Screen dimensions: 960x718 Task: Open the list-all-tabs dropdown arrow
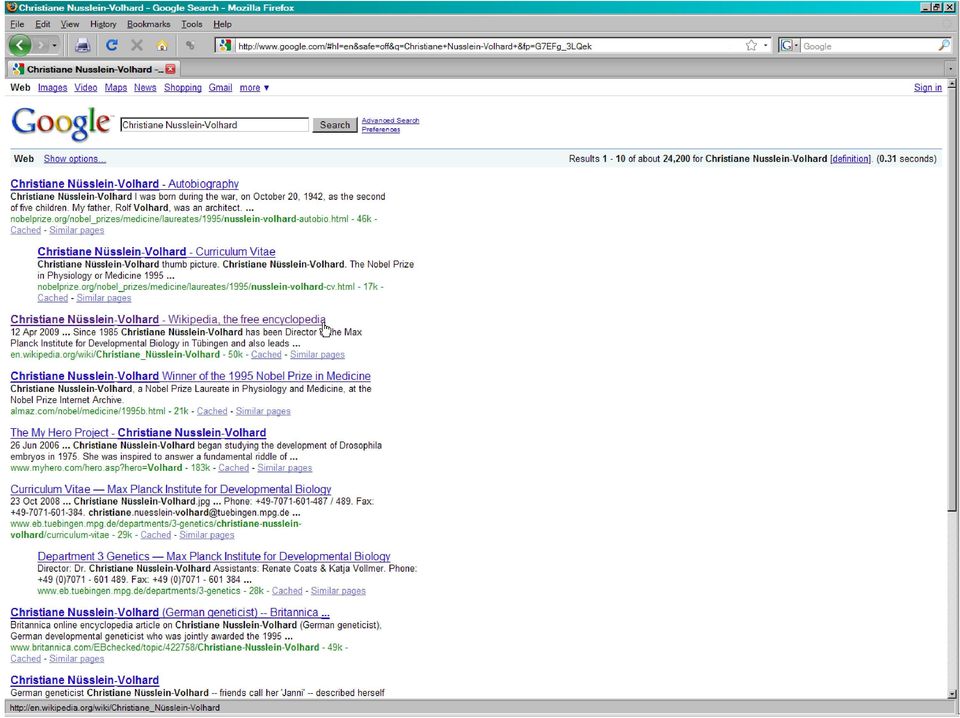(950, 69)
